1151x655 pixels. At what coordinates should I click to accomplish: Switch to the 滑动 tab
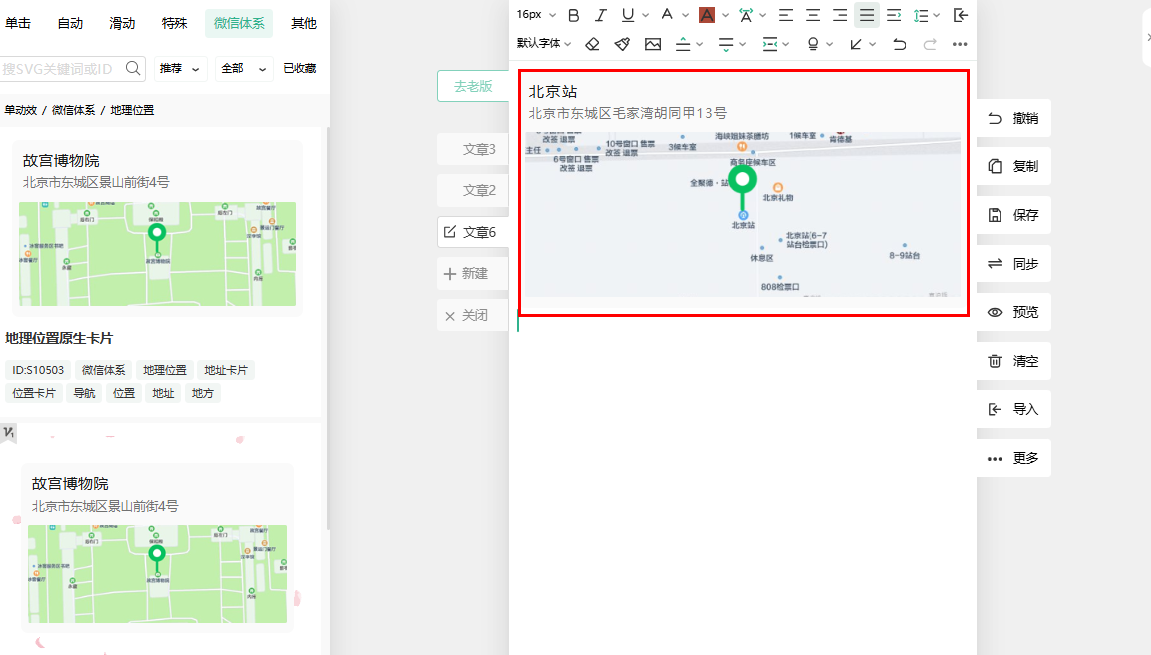click(122, 24)
